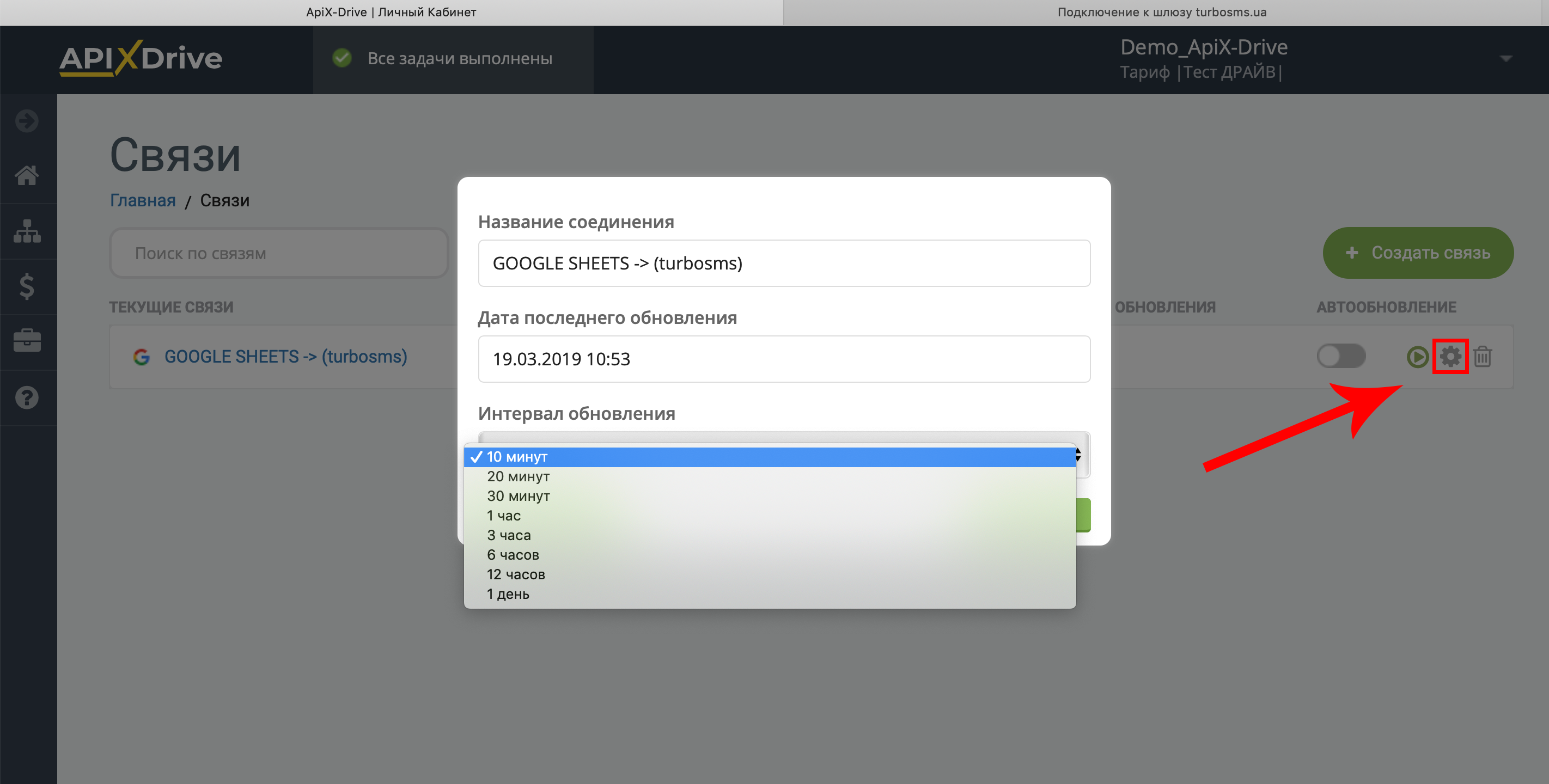Click the АВТООБНОВЛЕНИЕ column header
Image resolution: width=1549 pixels, height=784 pixels.
click(1386, 307)
